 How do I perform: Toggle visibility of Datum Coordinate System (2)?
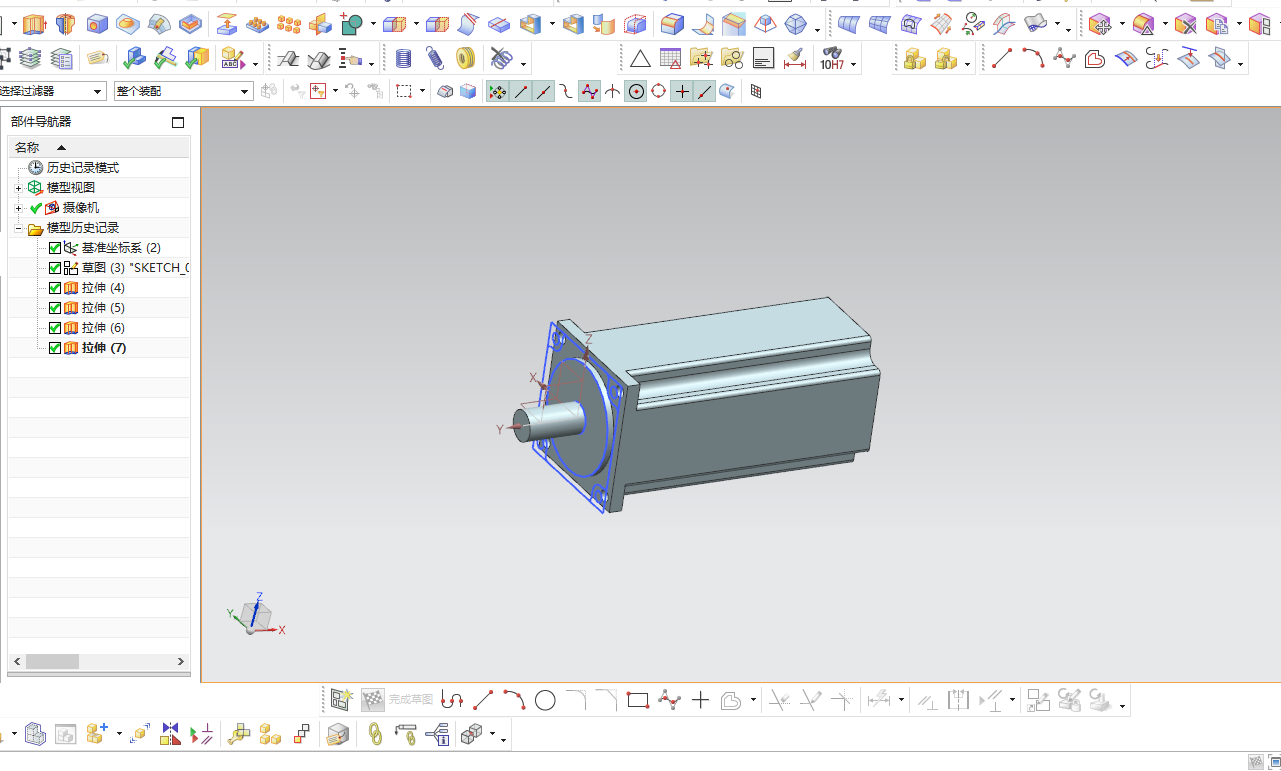[x=55, y=248]
